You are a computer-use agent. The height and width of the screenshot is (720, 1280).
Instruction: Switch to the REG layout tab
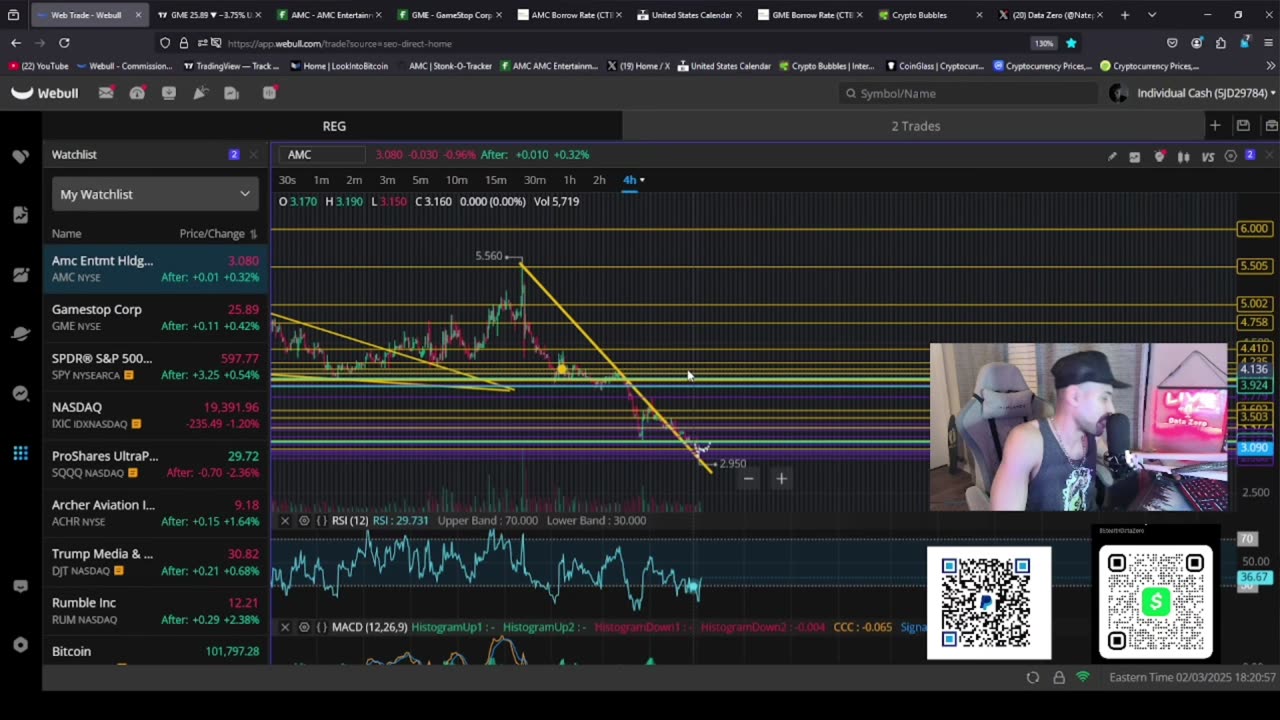pos(334,126)
